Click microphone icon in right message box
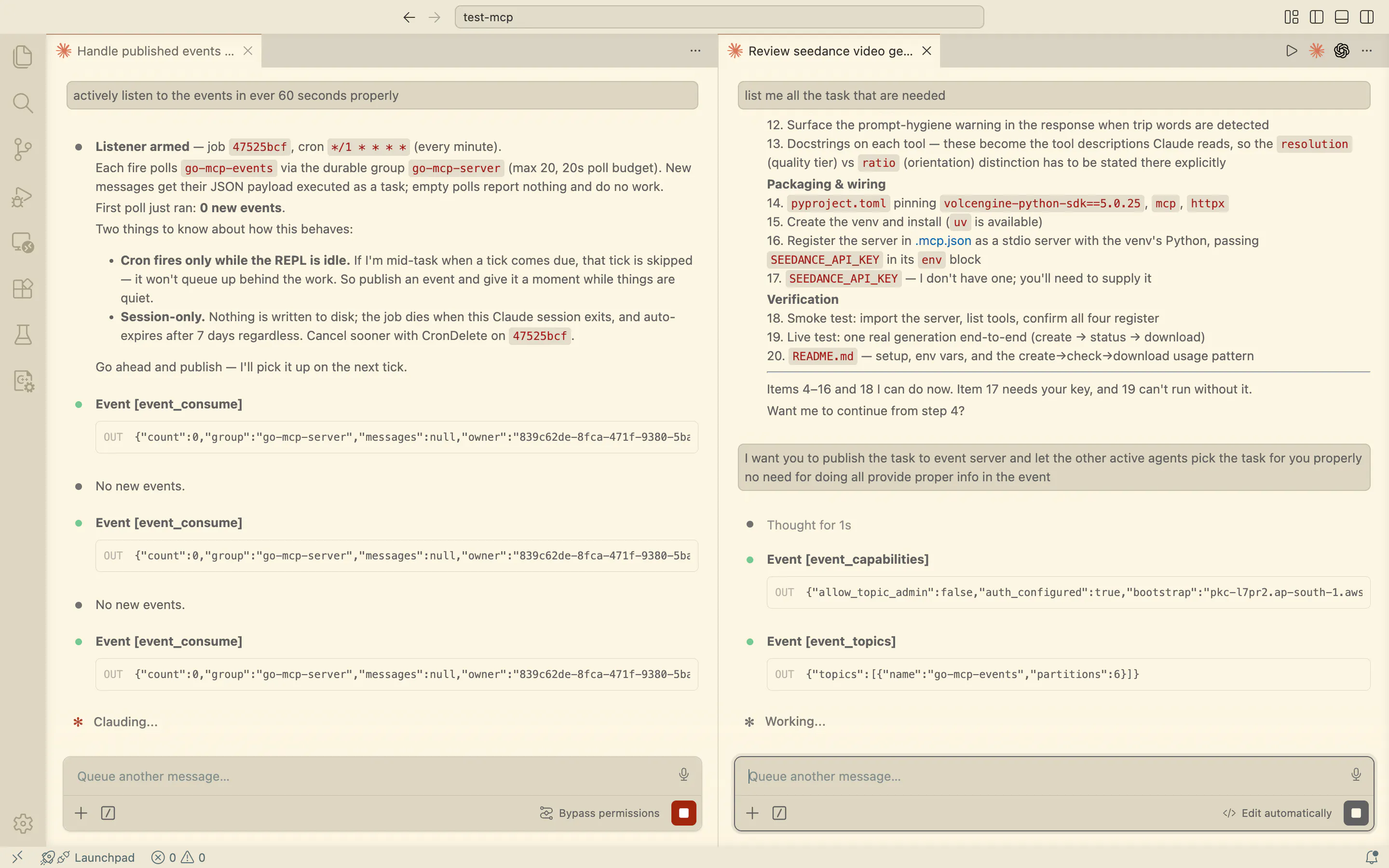Screen dimensions: 1389x868 pos(1356,775)
